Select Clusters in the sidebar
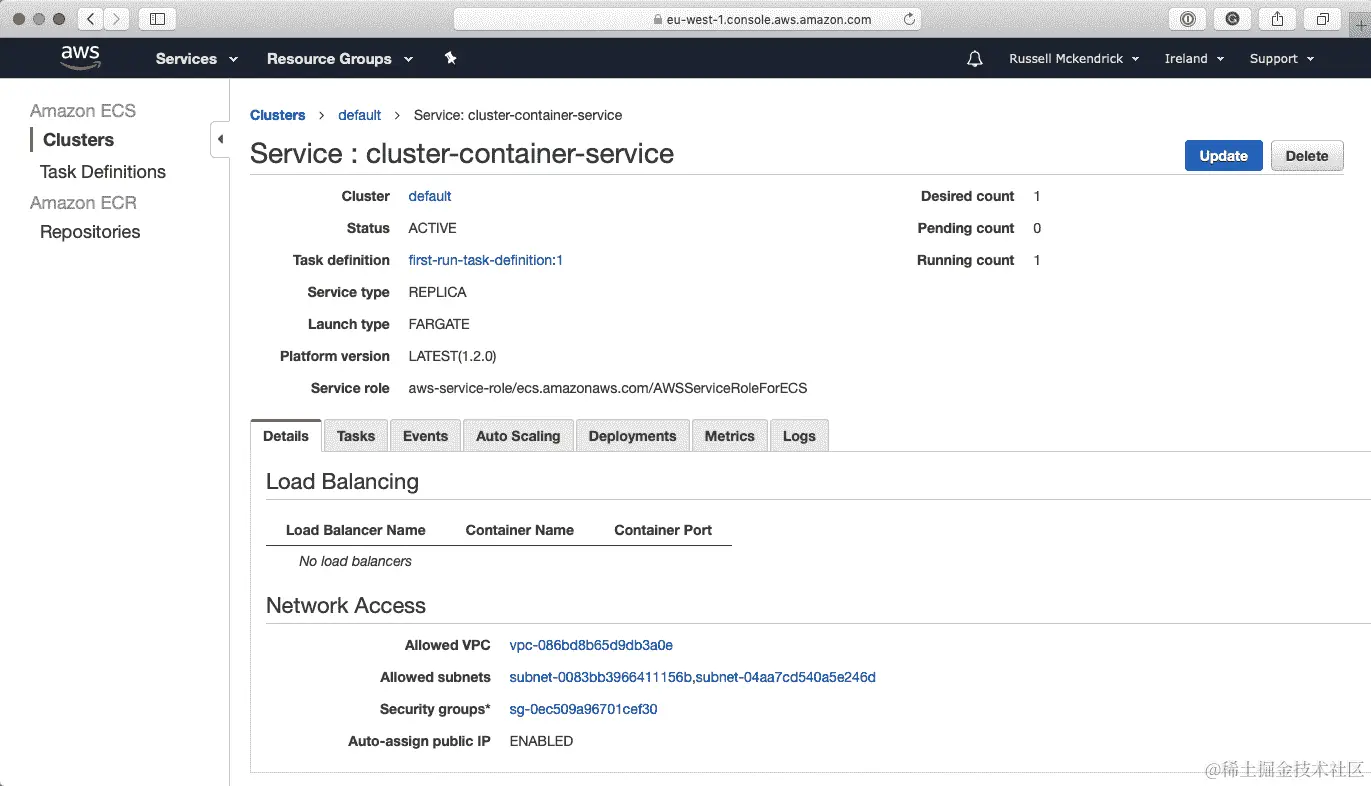 pos(79,140)
